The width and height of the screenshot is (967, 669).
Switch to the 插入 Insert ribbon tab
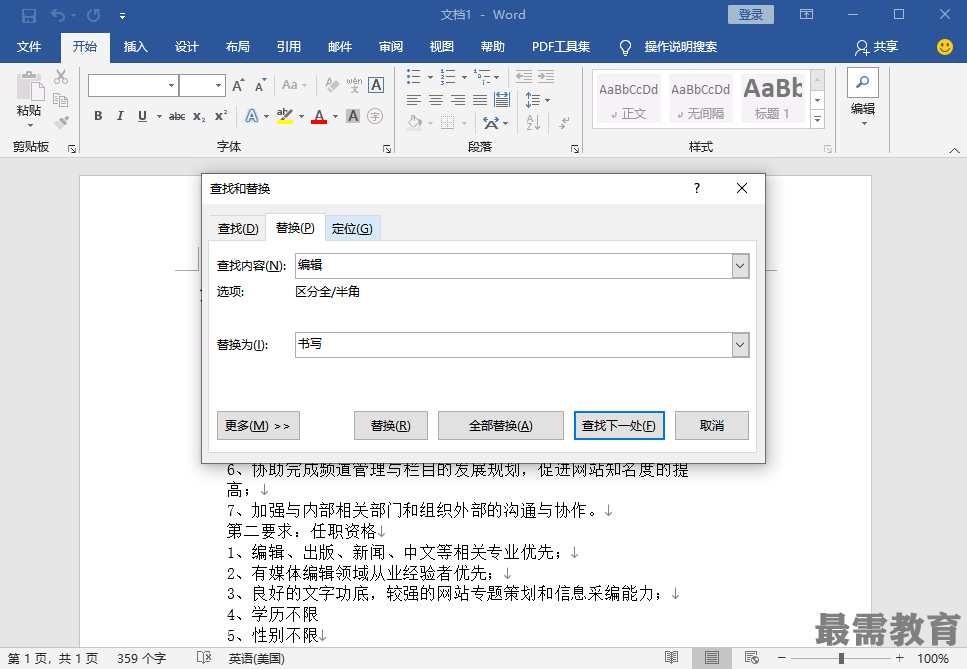(x=135, y=47)
